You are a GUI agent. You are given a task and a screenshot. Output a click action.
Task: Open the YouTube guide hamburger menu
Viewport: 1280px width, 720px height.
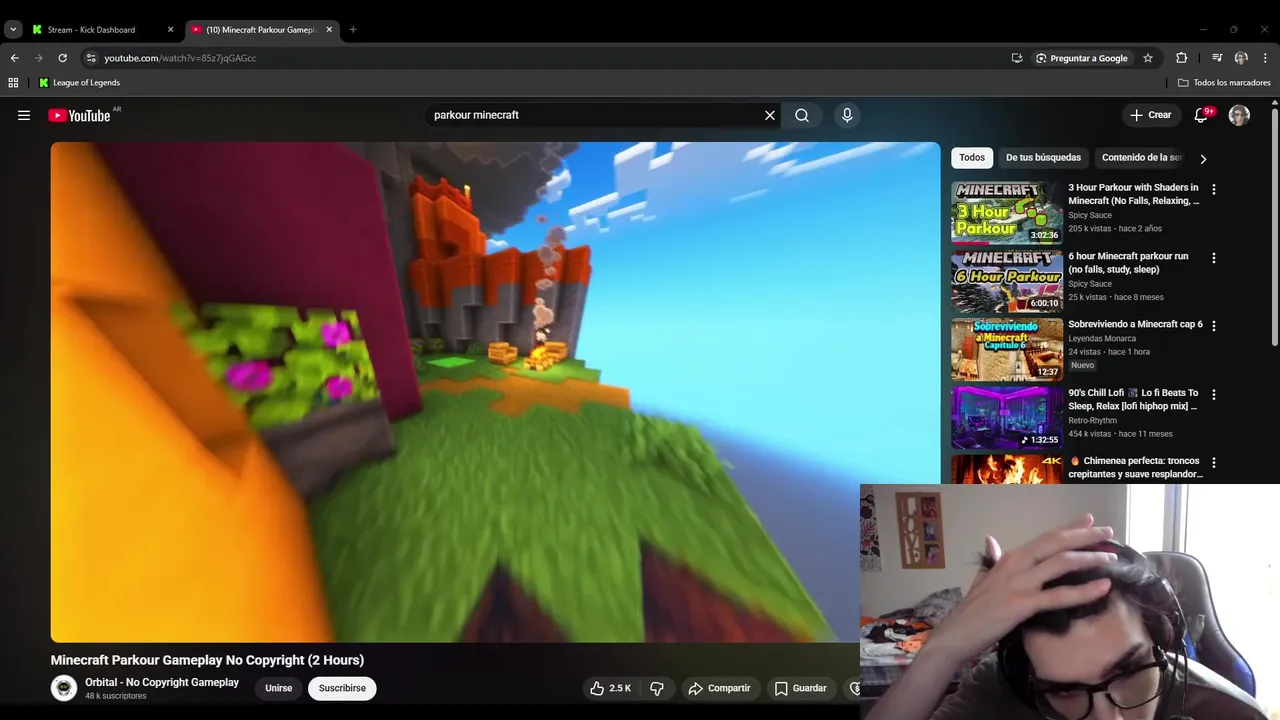24,115
